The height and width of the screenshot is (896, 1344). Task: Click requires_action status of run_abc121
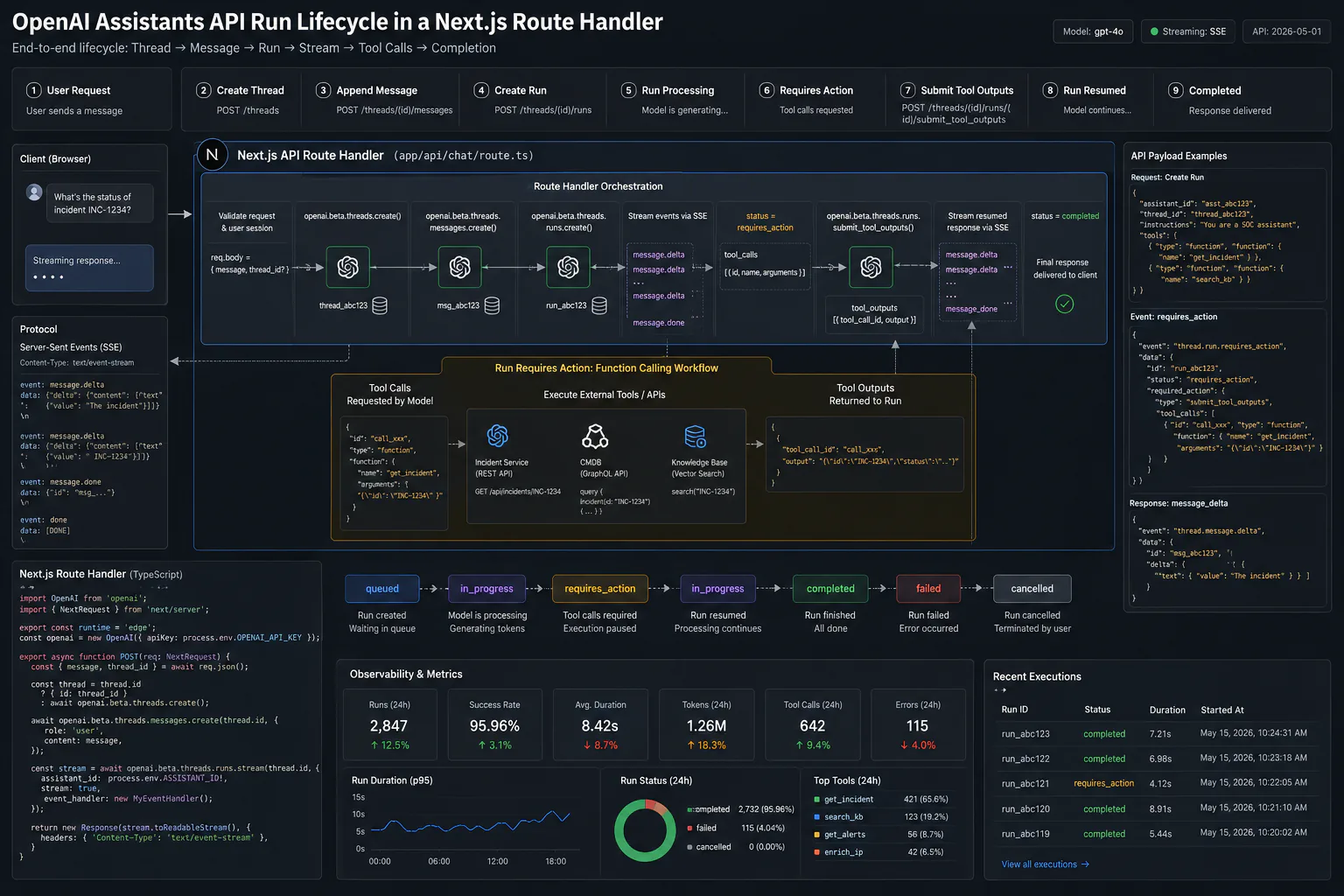[1103, 783]
